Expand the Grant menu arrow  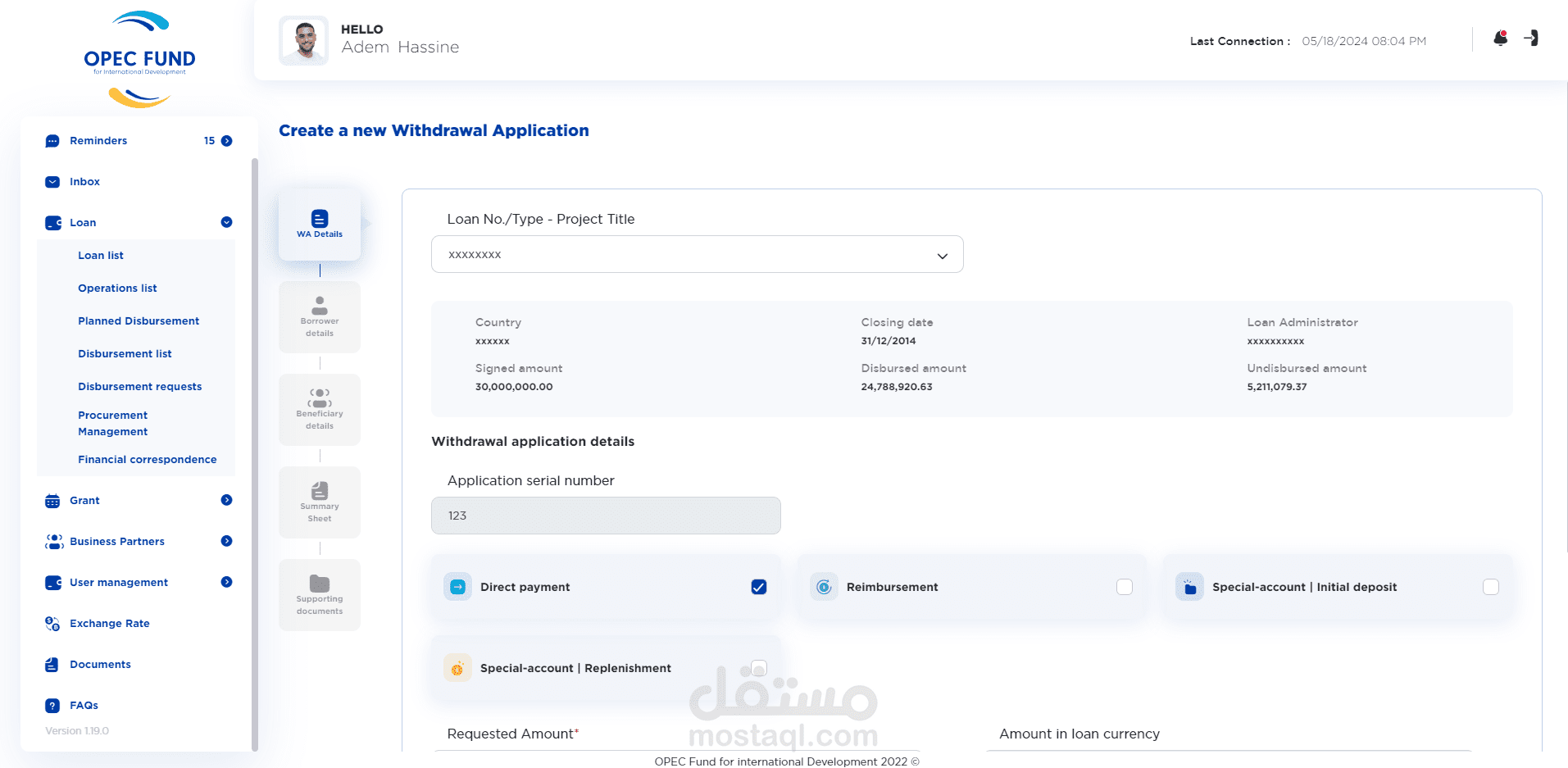227,500
